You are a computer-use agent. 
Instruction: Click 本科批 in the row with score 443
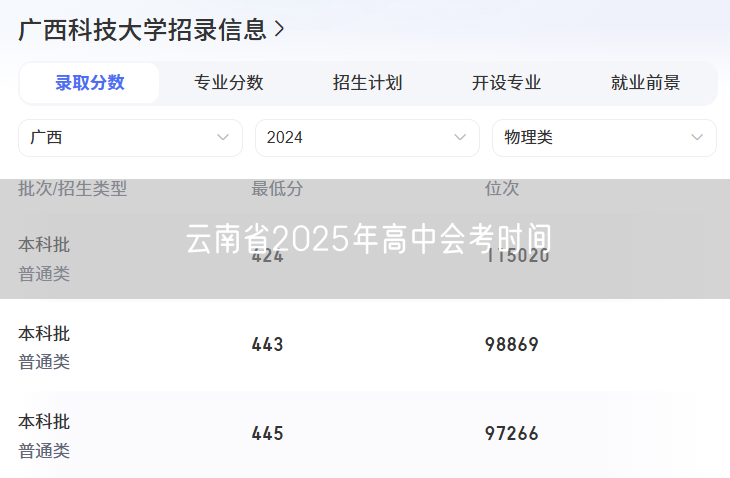(44, 333)
